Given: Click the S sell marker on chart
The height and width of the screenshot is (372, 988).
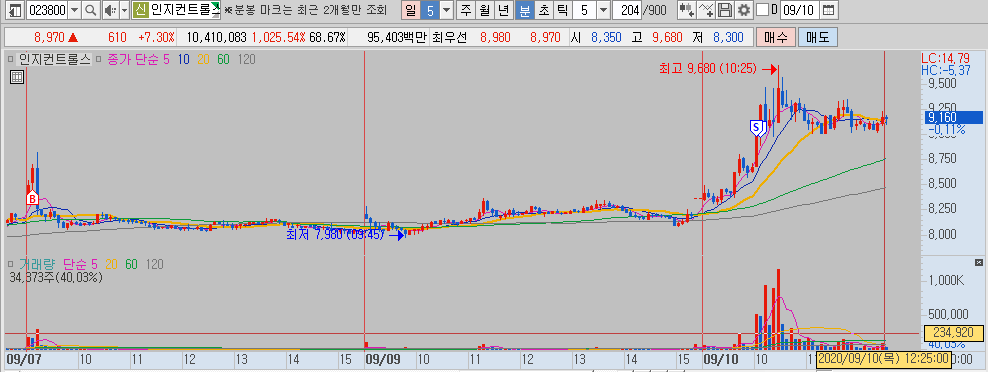Looking at the screenshot, I should pos(756,127).
